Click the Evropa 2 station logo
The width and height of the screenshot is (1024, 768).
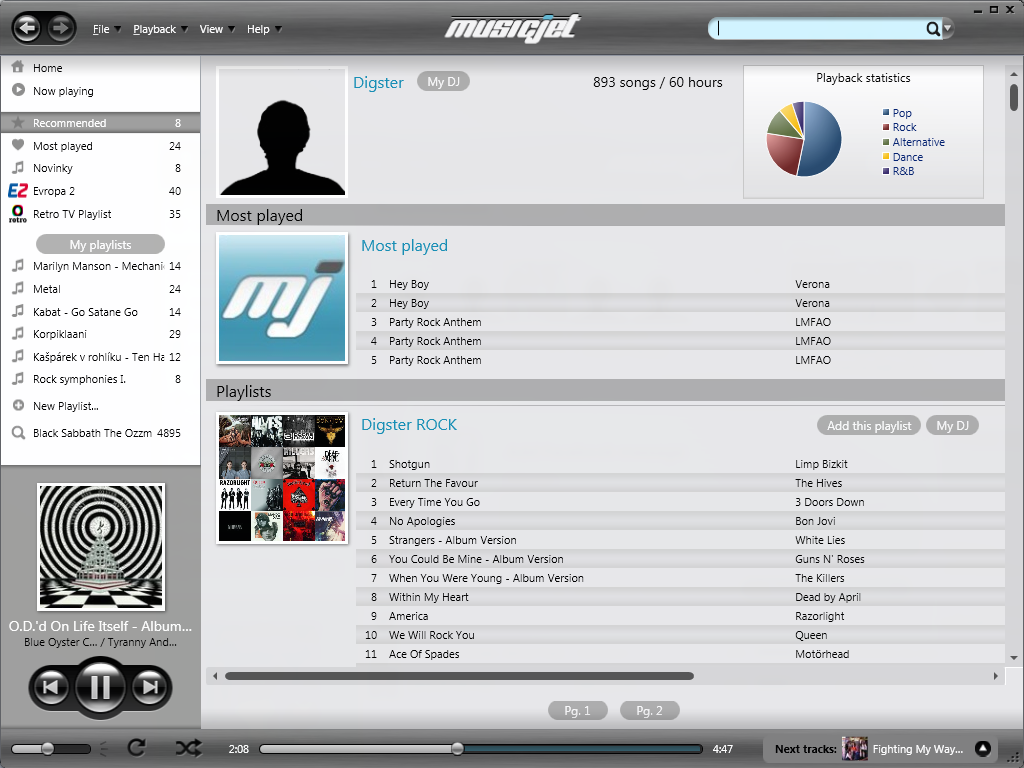pos(18,191)
